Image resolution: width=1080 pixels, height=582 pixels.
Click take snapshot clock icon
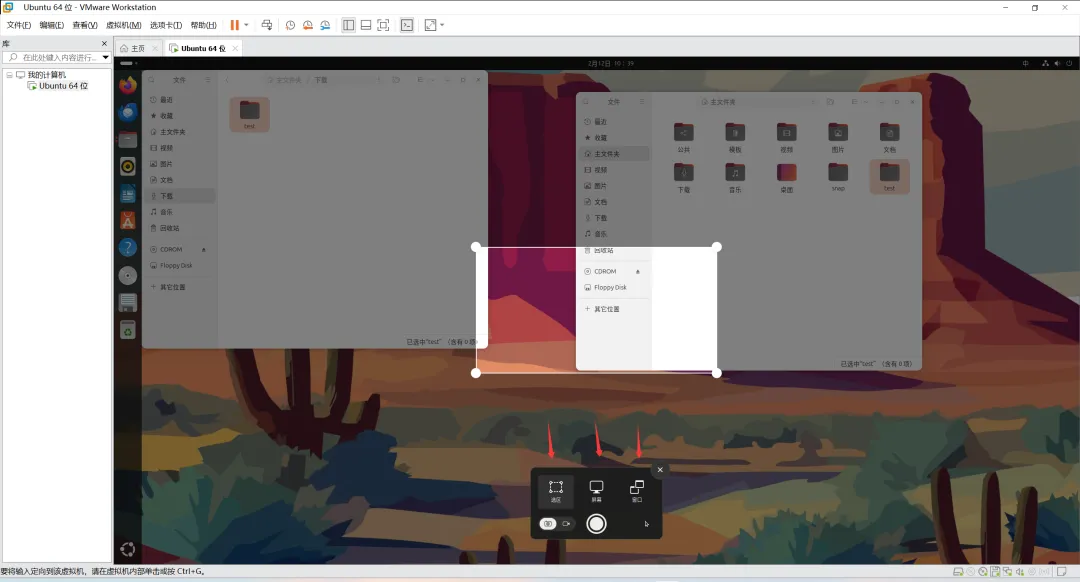pos(290,25)
